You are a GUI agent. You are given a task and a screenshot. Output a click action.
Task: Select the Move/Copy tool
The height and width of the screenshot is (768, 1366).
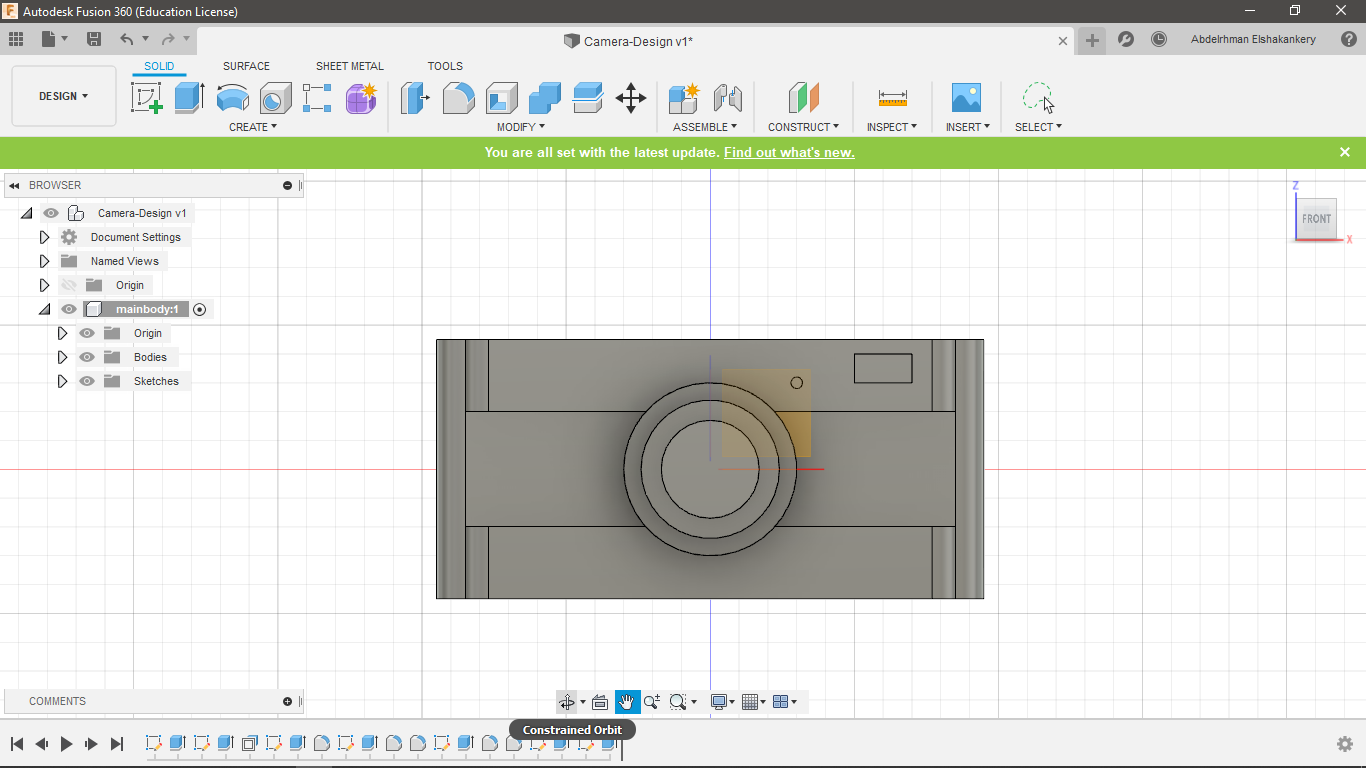click(x=631, y=98)
